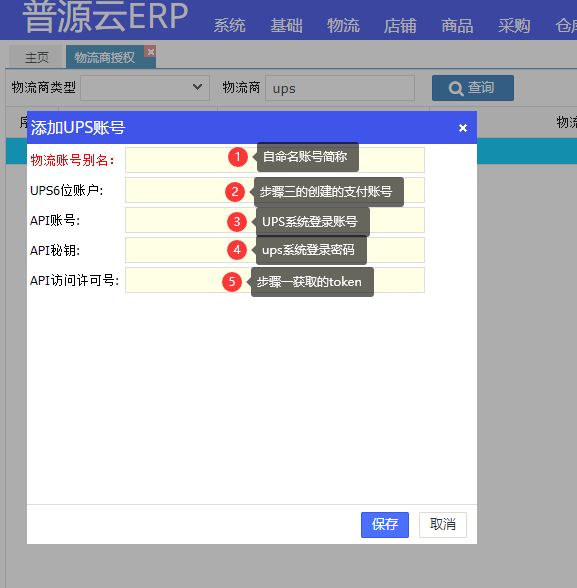Click the 物流账号别名 input field
Screen dimensions: 577x588
275,160
